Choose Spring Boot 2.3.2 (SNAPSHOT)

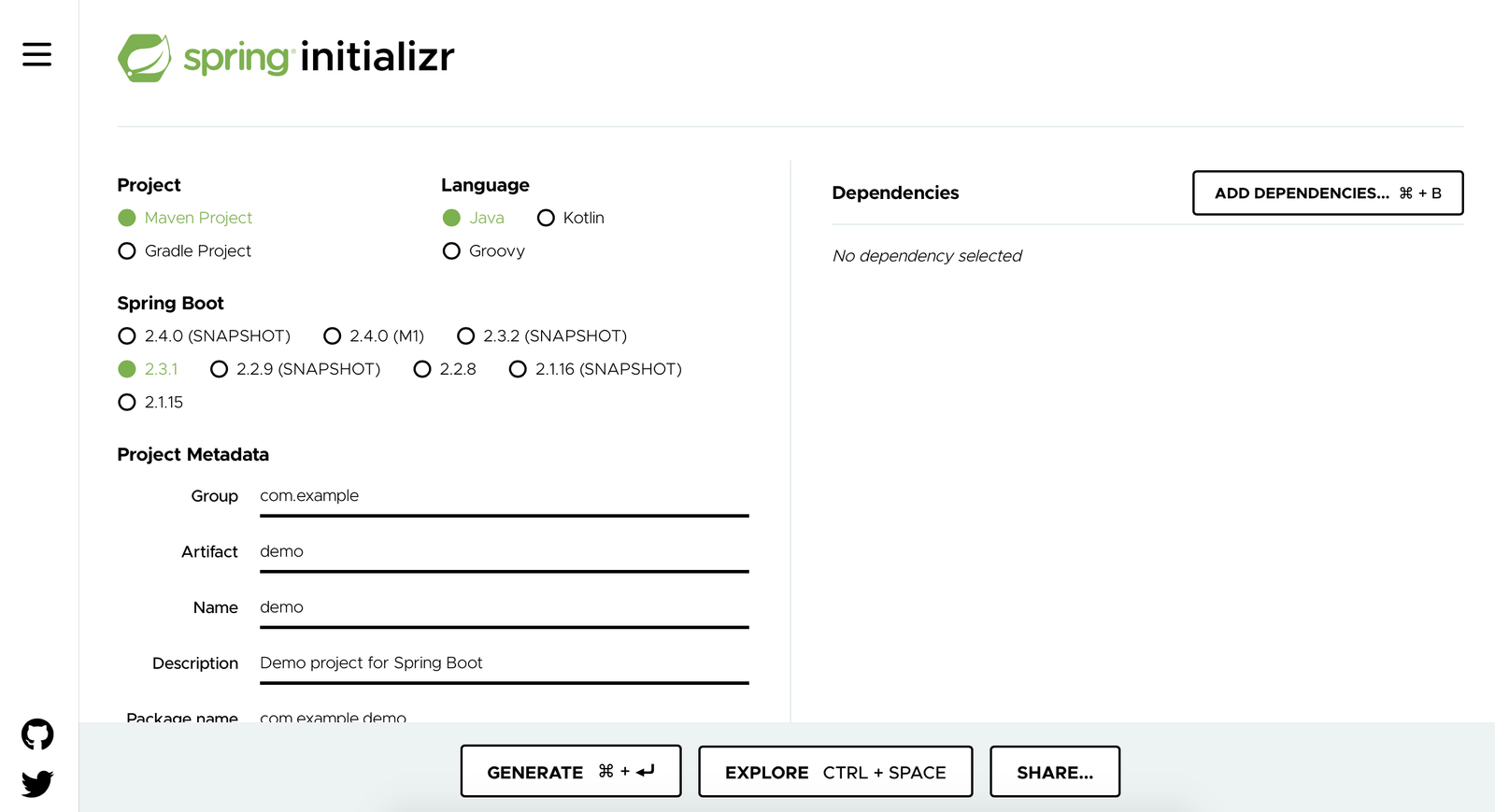point(542,335)
